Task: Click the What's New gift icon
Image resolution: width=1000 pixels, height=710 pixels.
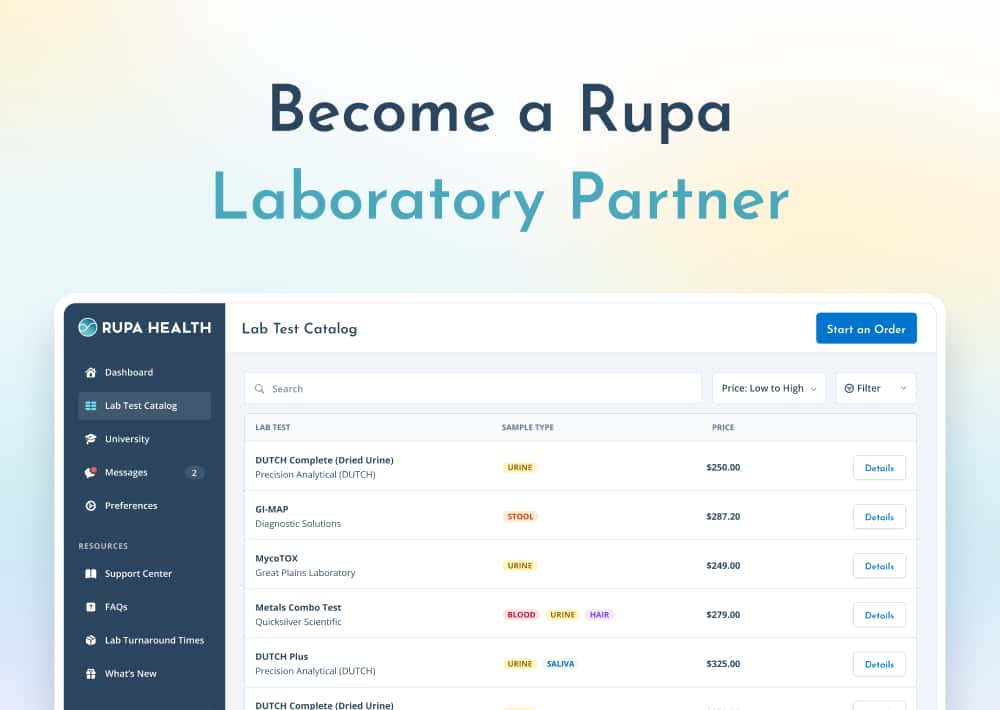Action: coord(90,673)
